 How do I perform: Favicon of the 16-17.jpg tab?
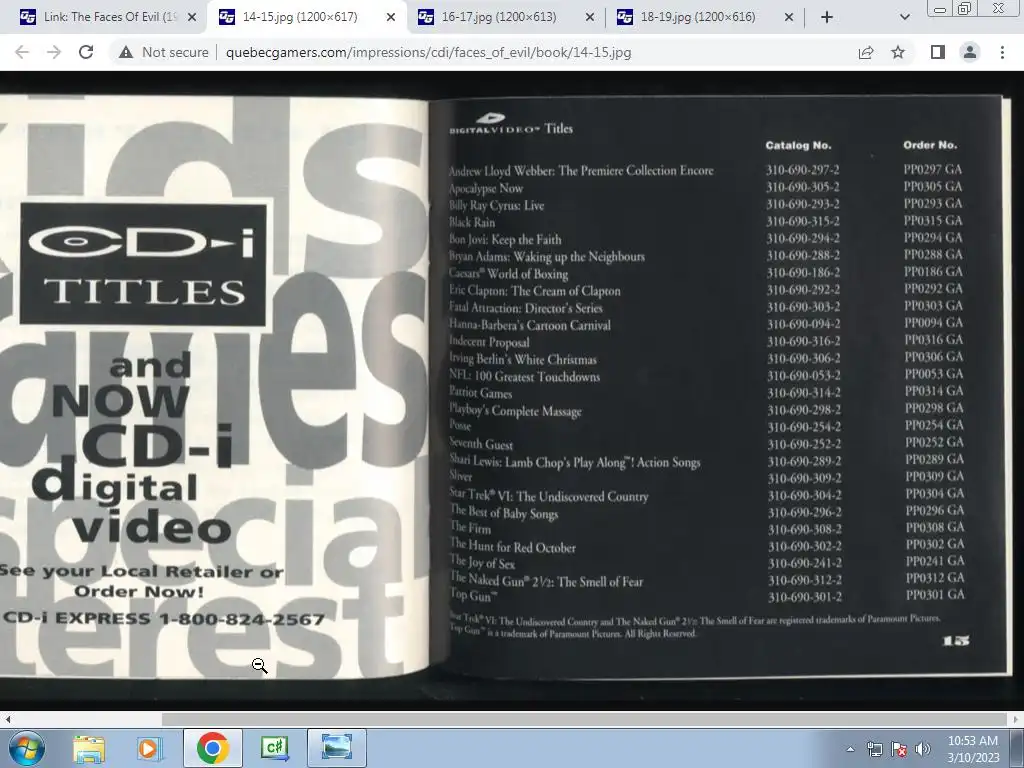[425, 17]
